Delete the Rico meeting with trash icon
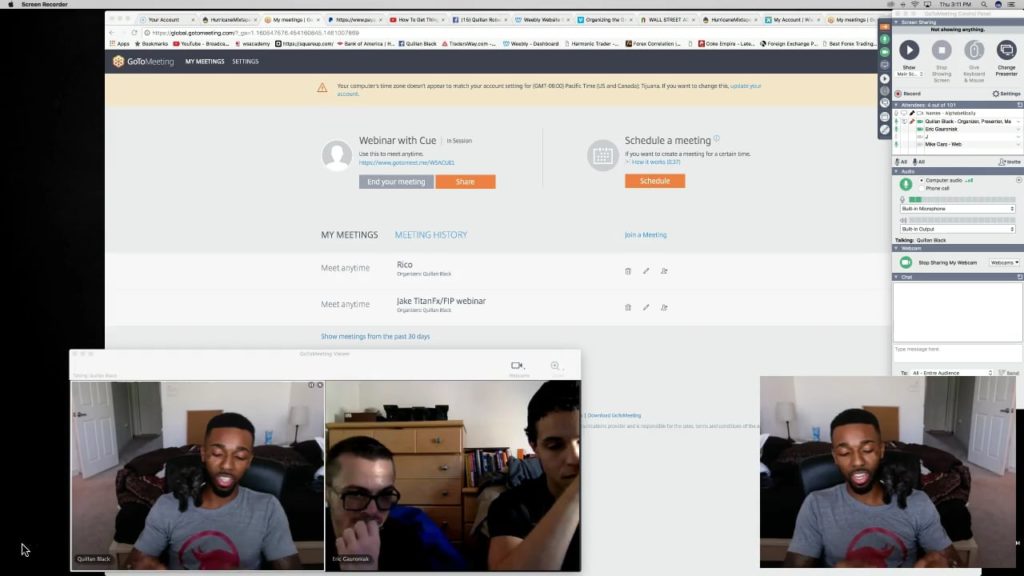The height and width of the screenshot is (576, 1024). [x=628, y=271]
